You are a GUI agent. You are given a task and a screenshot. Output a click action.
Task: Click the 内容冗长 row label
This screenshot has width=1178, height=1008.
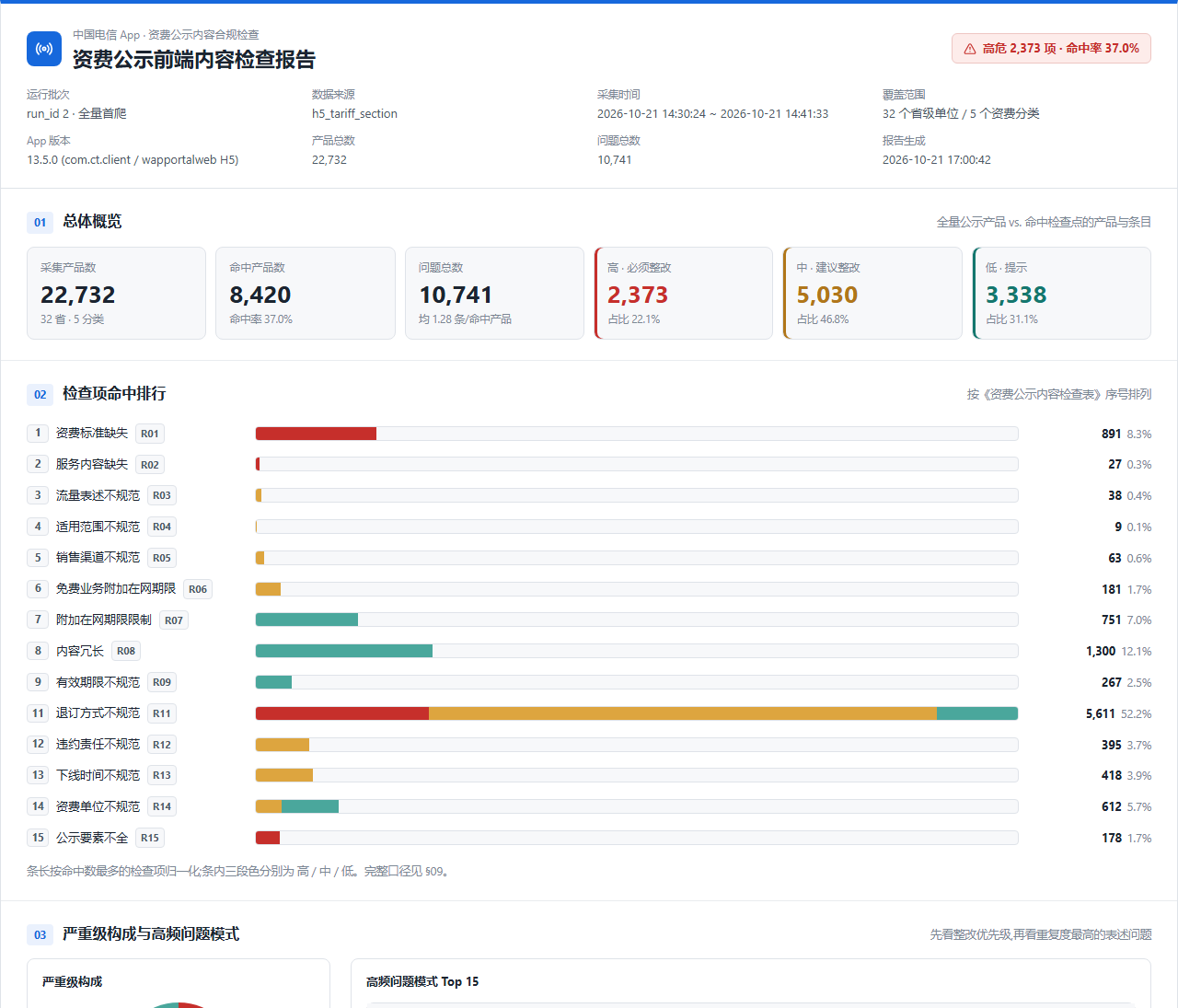(80, 651)
